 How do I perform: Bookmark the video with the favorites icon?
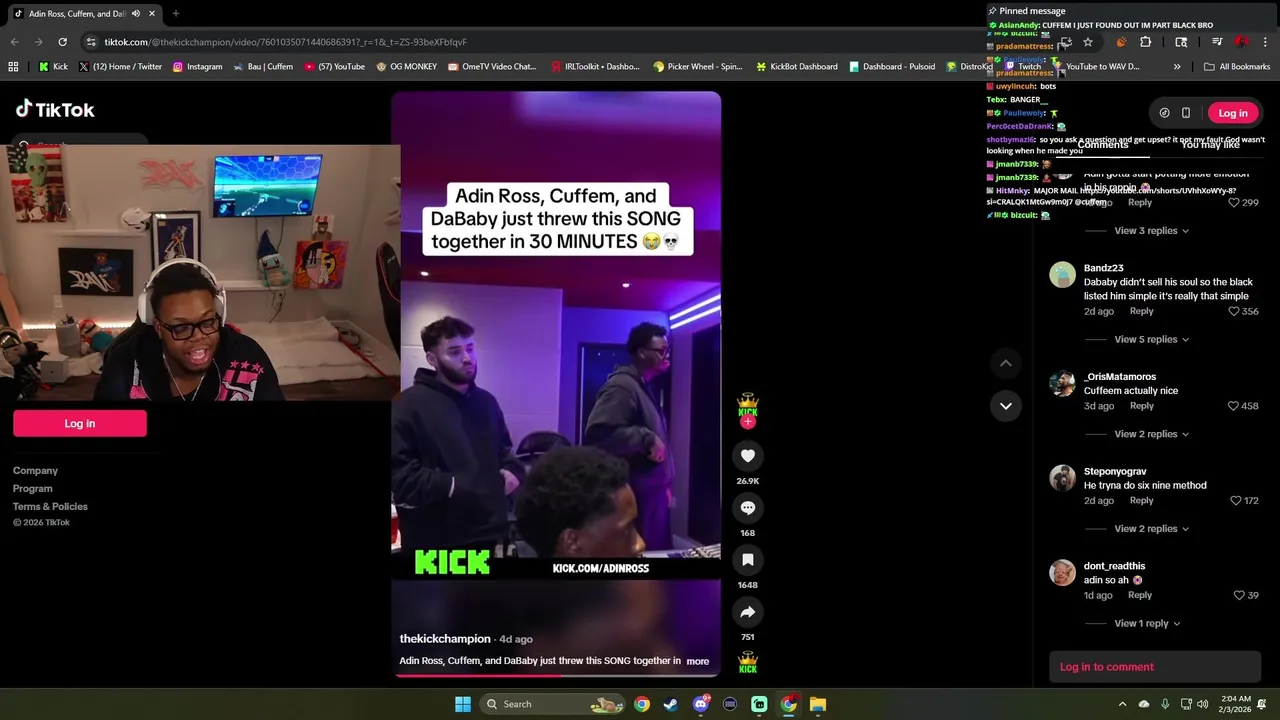[747, 560]
